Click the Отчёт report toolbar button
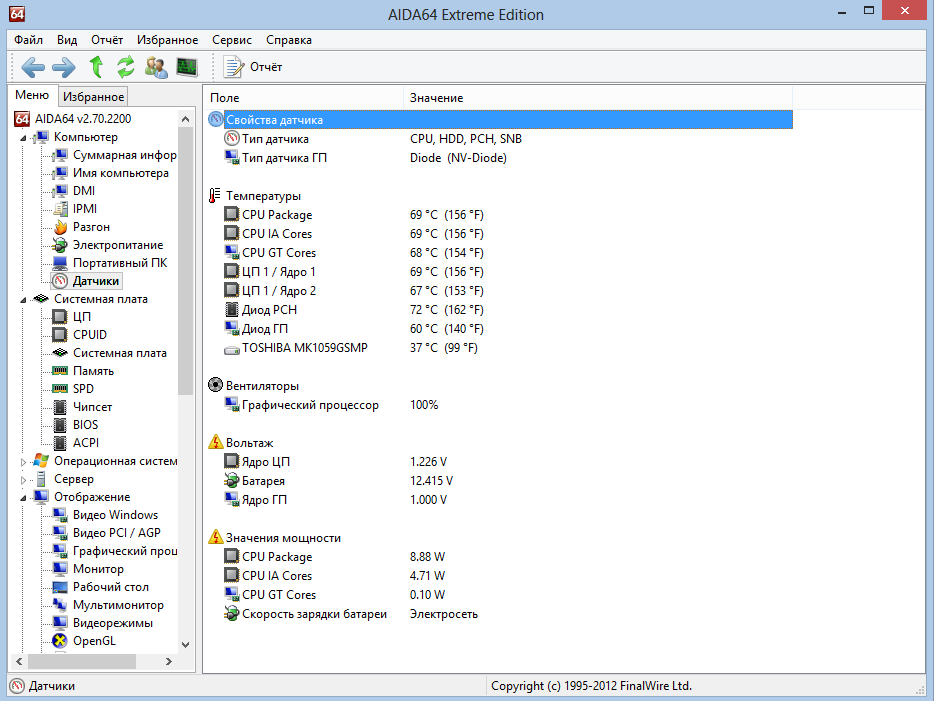Screen dimensions: 934x701 point(253,67)
